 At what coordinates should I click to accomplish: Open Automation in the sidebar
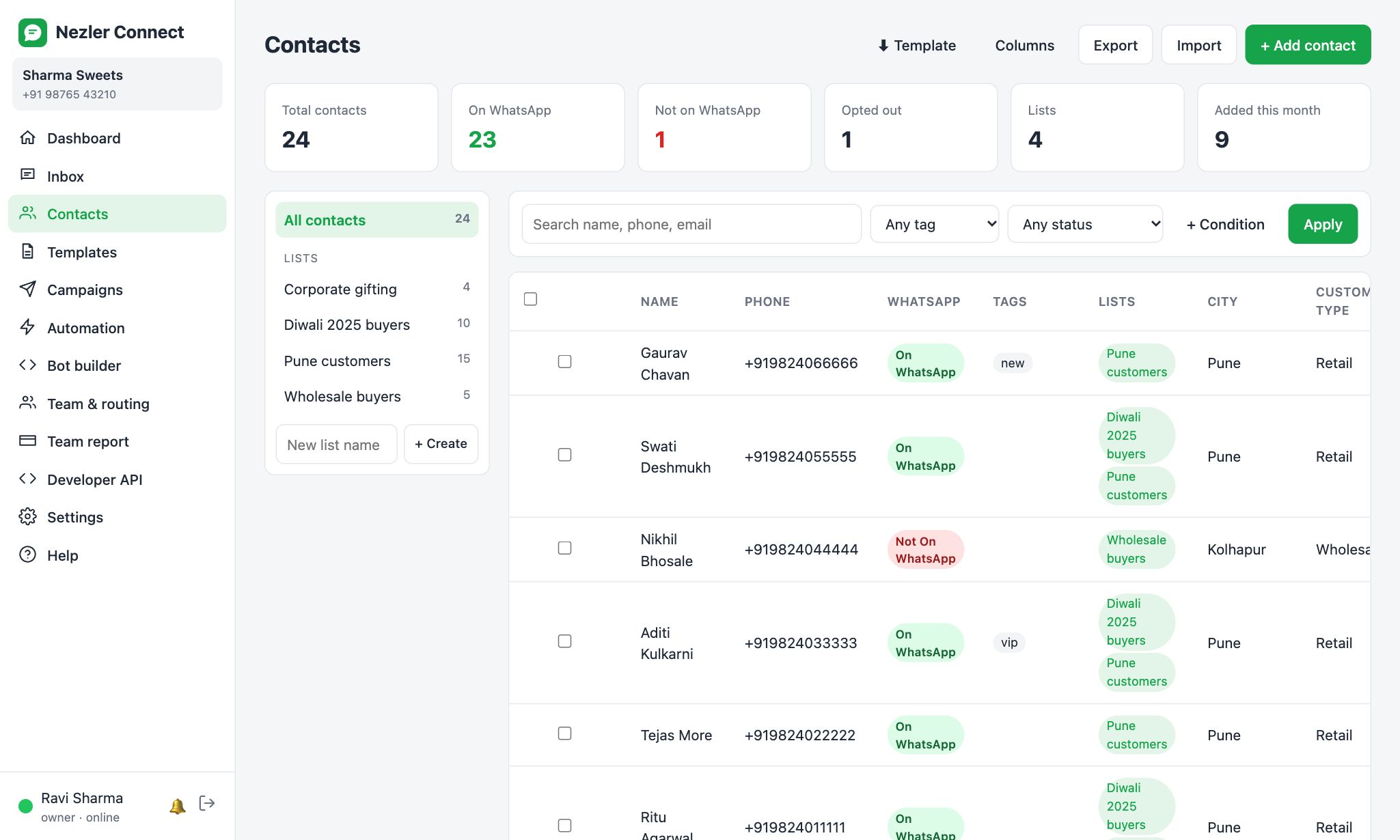pyautogui.click(x=117, y=328)
